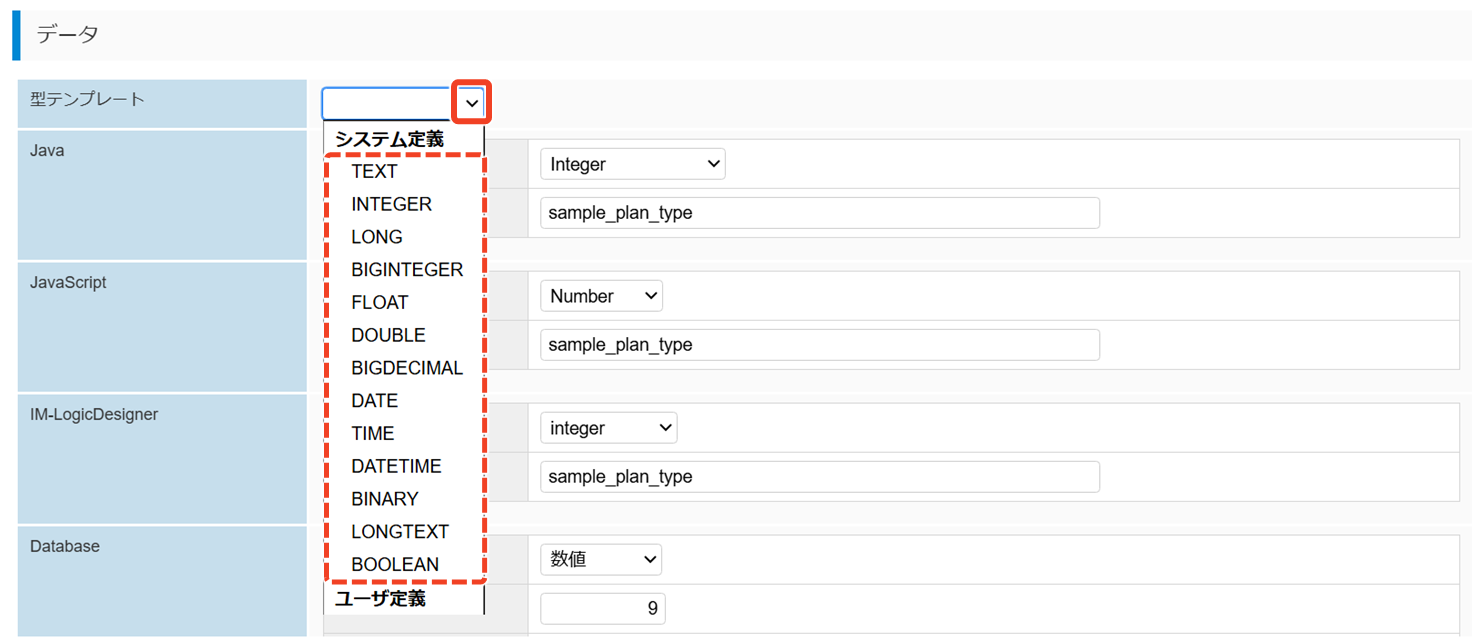Click the Java sample_plan_type text field

[x=819, y=213]
